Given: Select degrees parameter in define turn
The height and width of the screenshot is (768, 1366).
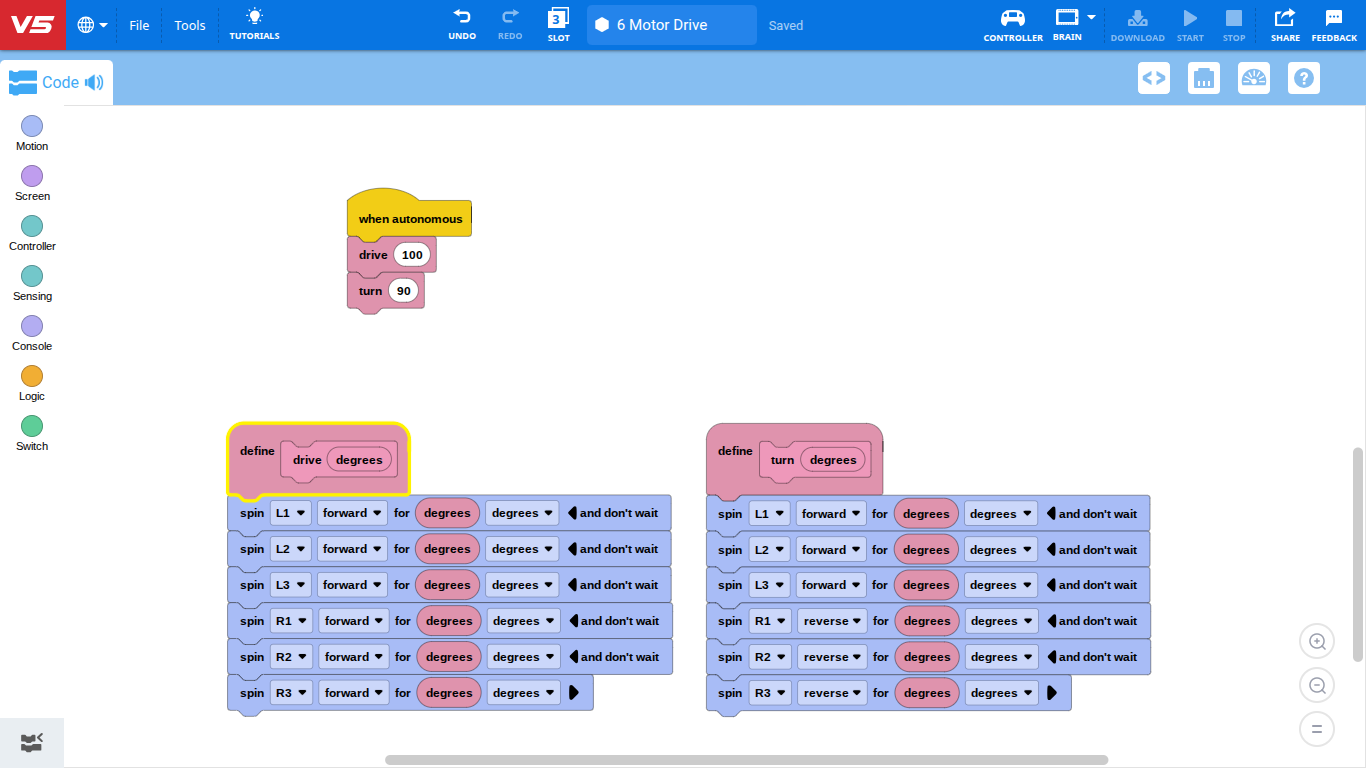Looking at the screenshot, I should click(833, 460).
